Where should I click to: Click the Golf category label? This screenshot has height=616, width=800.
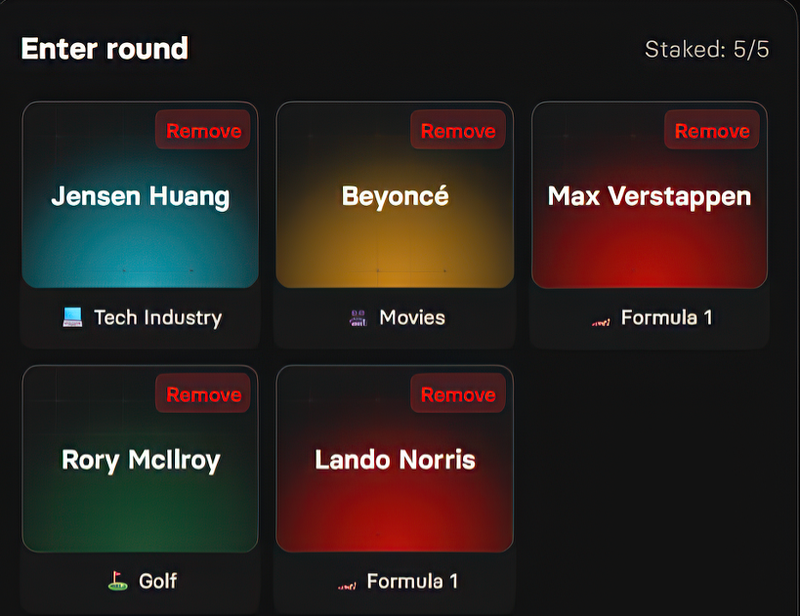158,581
